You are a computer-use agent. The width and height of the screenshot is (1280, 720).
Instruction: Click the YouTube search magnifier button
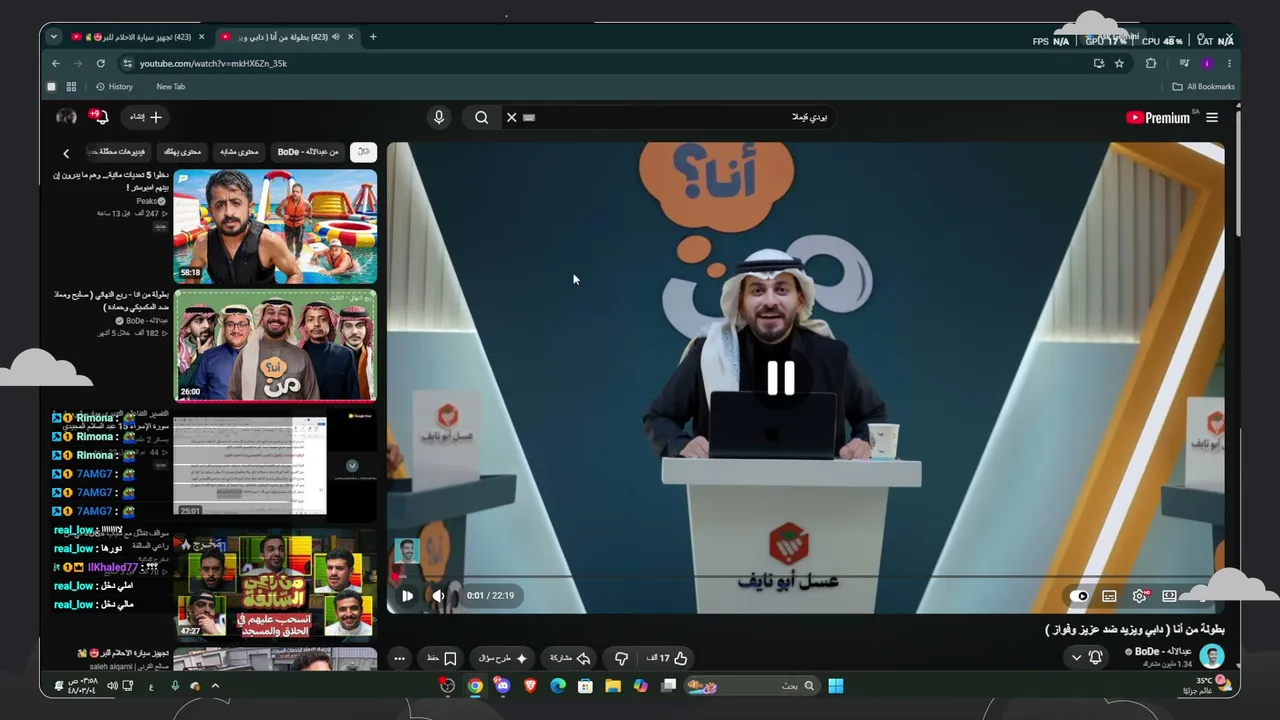[482, 117]
